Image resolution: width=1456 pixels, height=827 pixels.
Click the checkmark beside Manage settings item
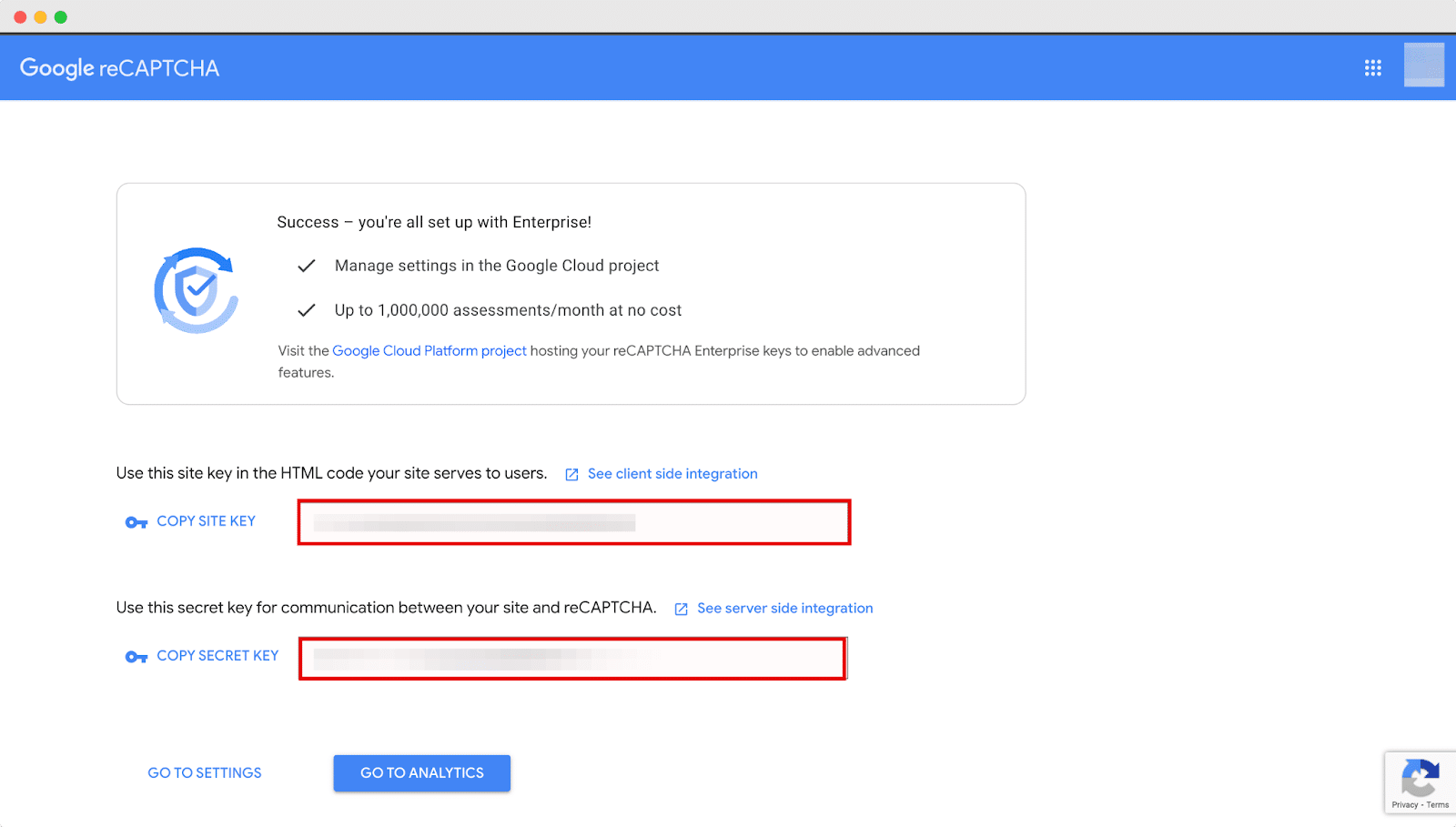tap(306, 266)
